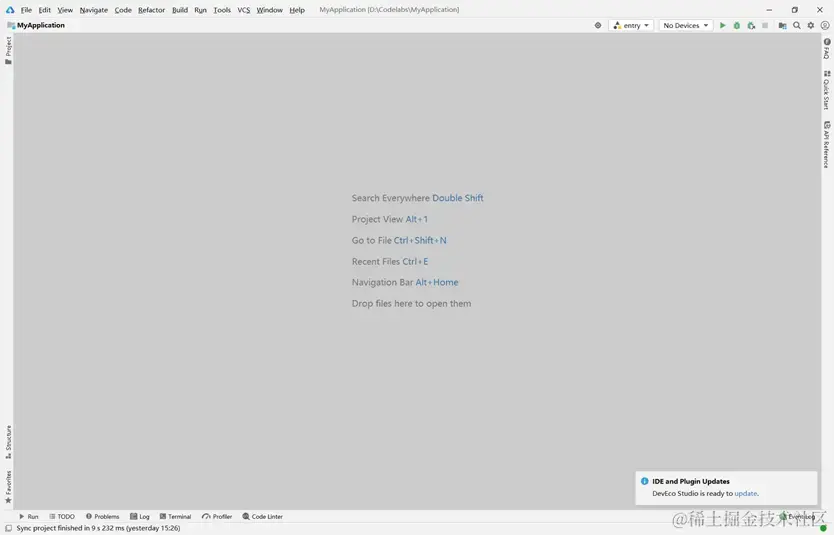Click the IDE and Plugin Updates notification title
834x535 pixels.
[x=691, y=481]
